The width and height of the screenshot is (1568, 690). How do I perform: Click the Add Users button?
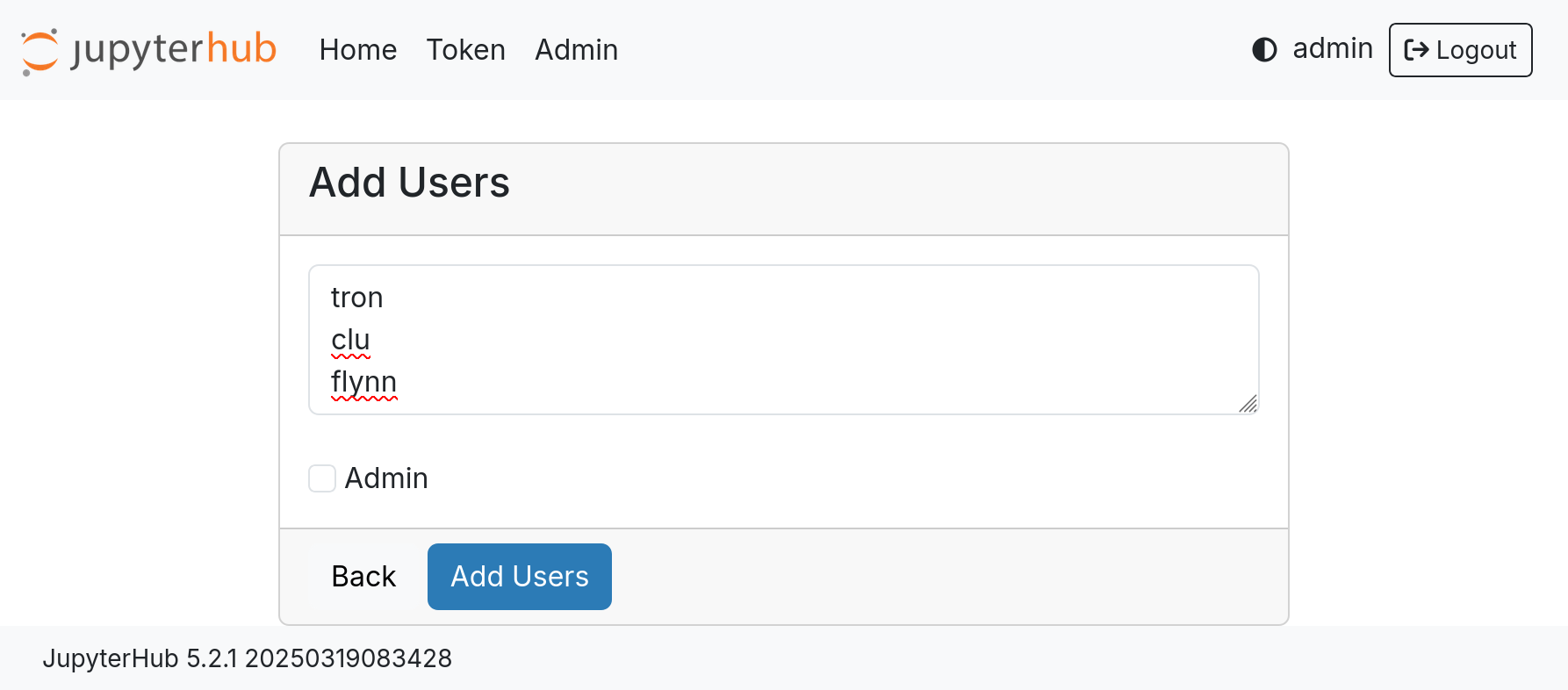[x=520, y=577]
